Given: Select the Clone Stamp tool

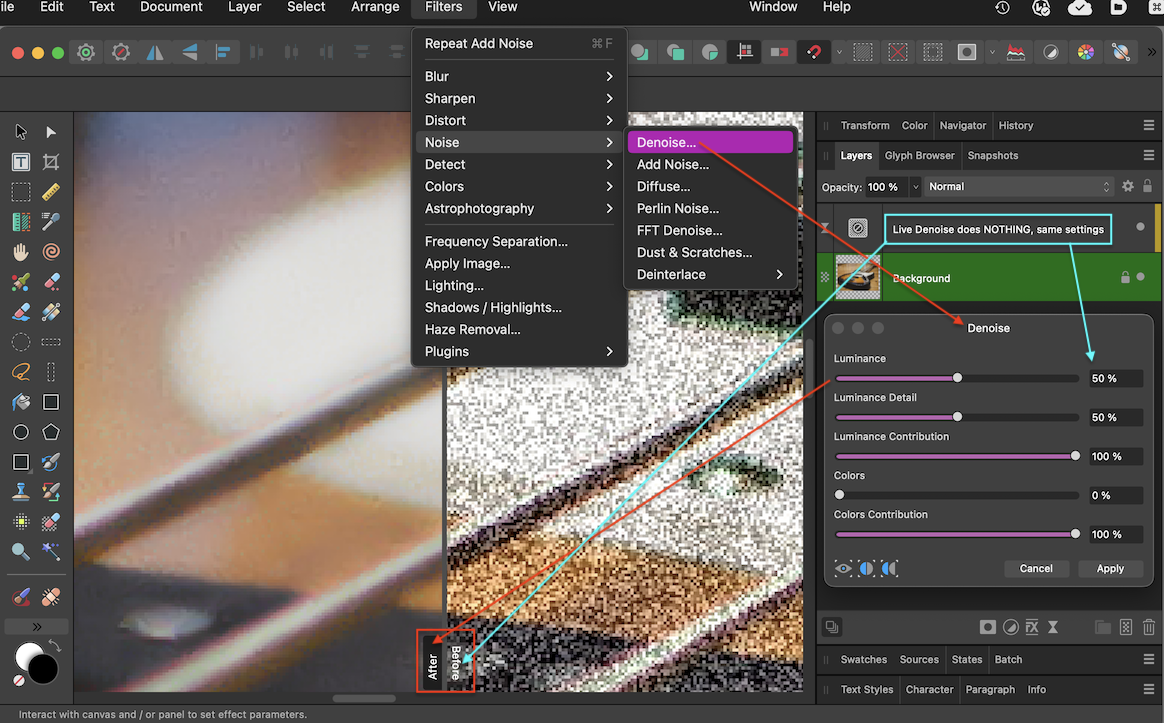Looking at the screenshot, I should coord(20,491).
